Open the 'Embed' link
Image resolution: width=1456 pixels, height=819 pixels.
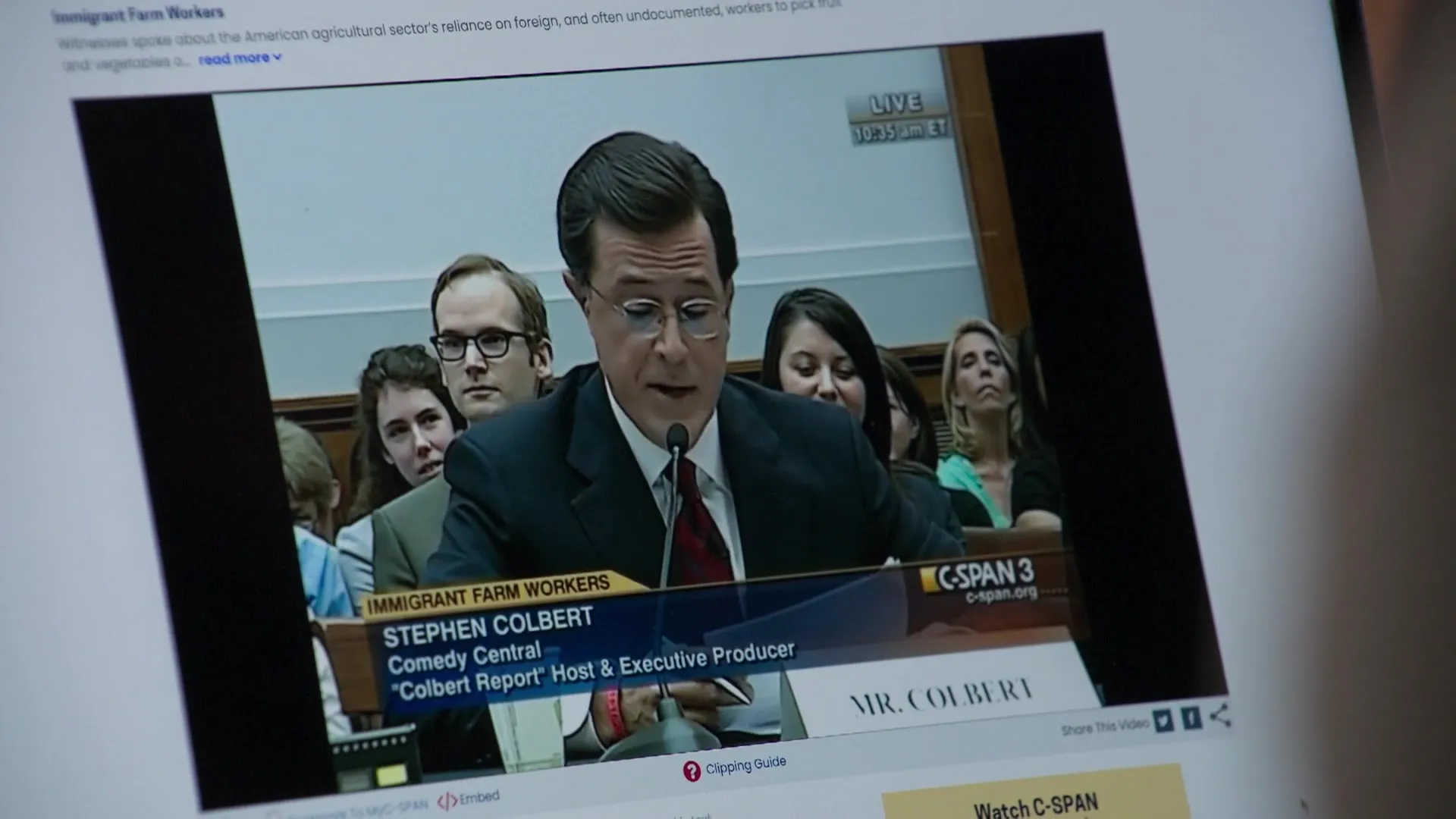[x=479, y=797]
